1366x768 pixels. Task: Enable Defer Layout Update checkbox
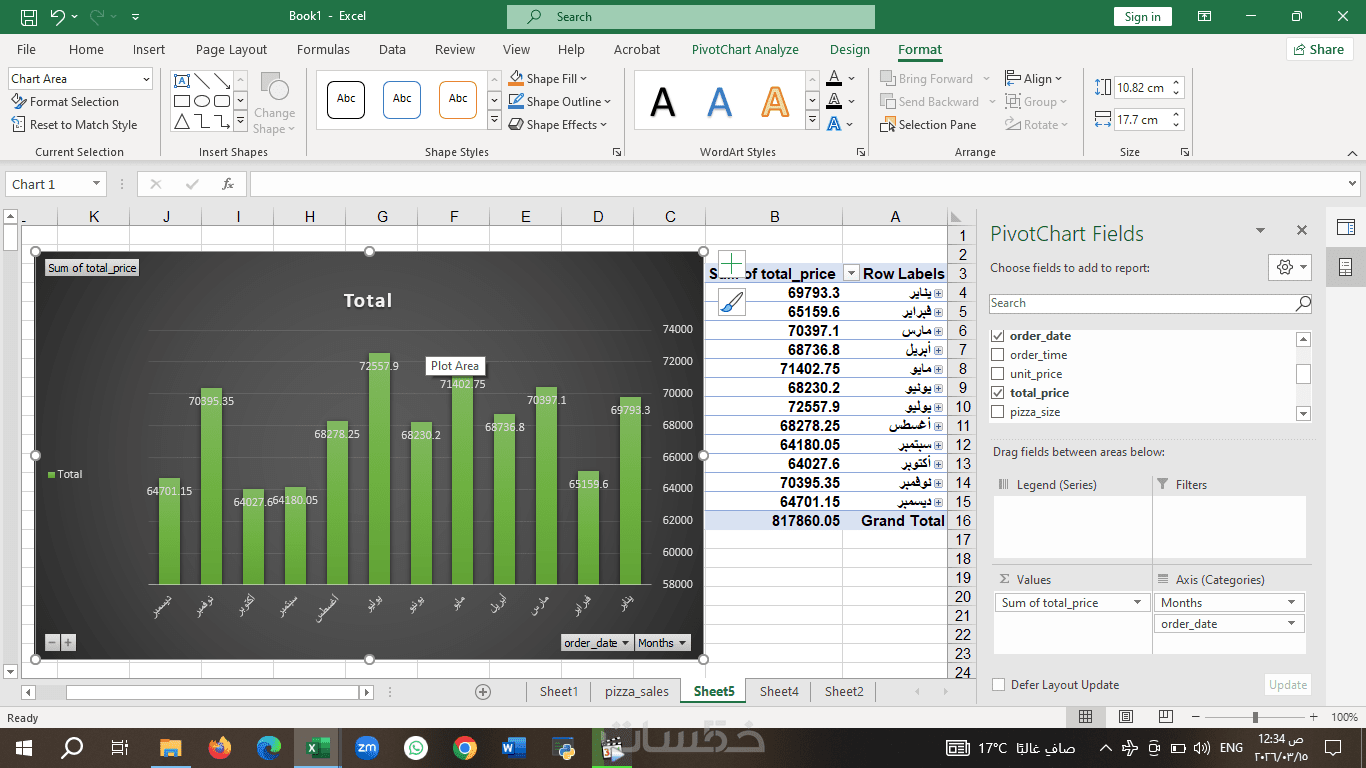(997, 685)
